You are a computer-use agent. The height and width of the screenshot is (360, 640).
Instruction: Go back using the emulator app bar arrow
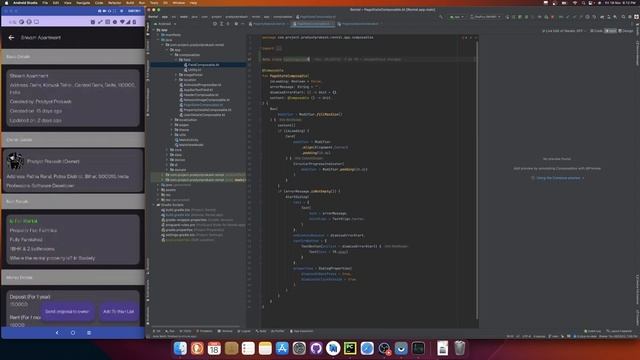coord(11,38)
